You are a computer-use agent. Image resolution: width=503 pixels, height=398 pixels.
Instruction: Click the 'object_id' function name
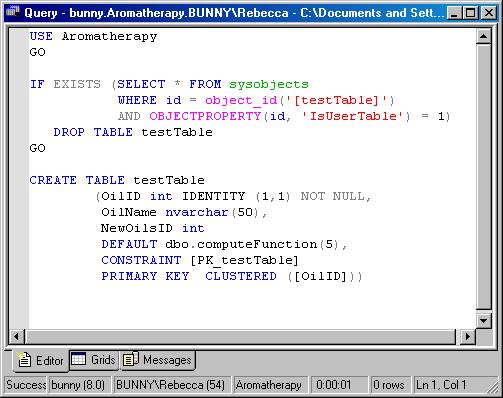point(241,100)
